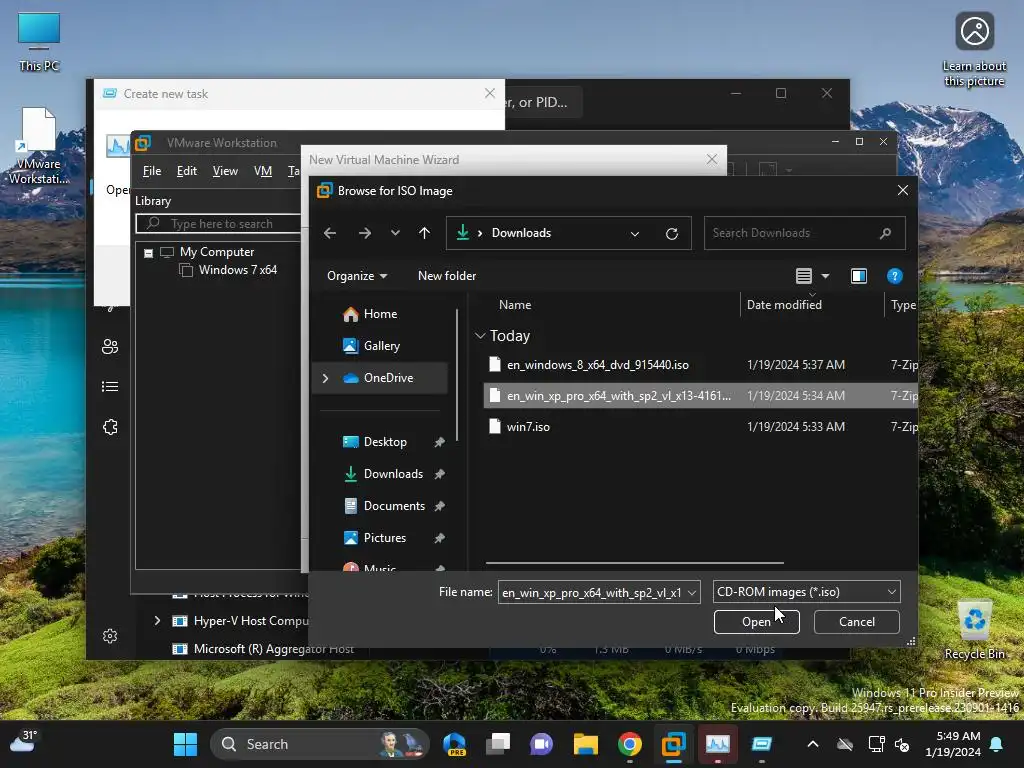Switch to Task Manager taskbar icon
1024x768 pixels.
[717, 744]
